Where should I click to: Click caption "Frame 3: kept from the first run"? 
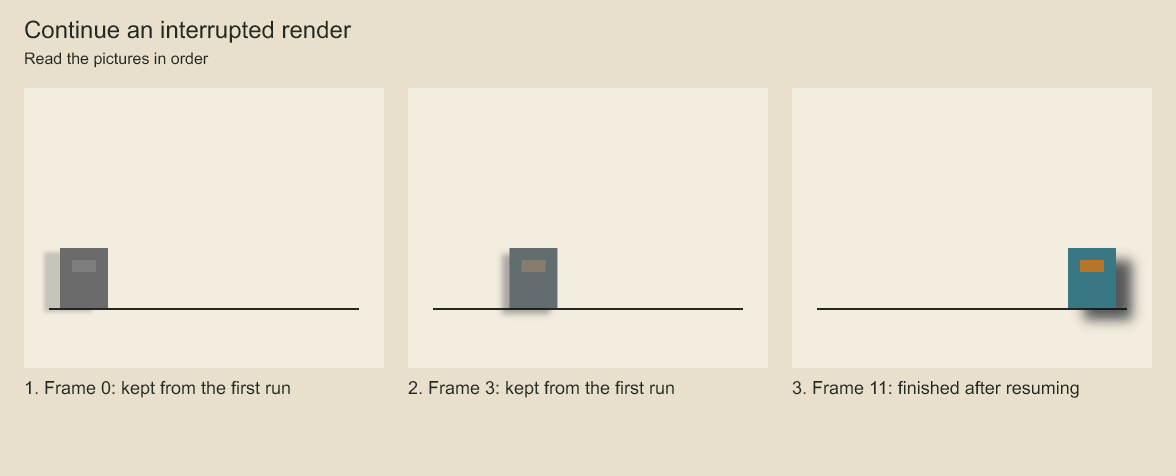(x=551, y=388)
